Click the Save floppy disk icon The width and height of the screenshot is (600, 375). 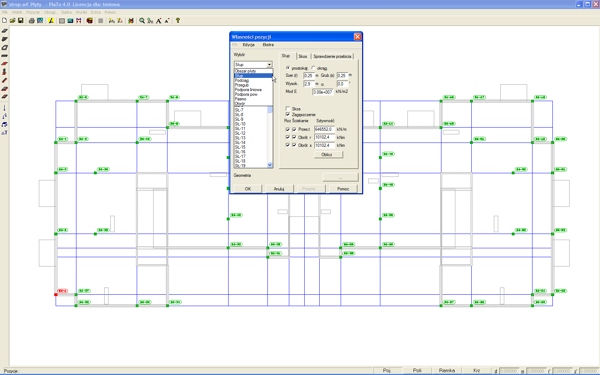point(21,21)
